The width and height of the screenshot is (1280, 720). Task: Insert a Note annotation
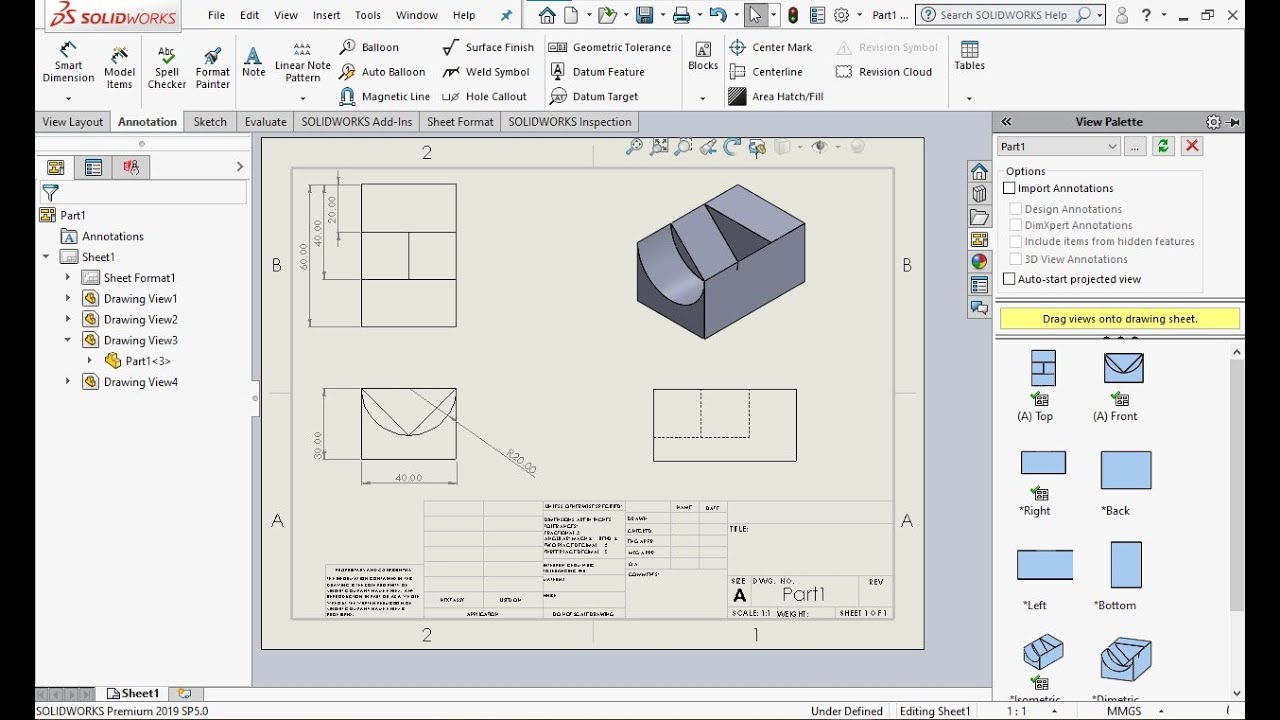click(x=254, y=62)
